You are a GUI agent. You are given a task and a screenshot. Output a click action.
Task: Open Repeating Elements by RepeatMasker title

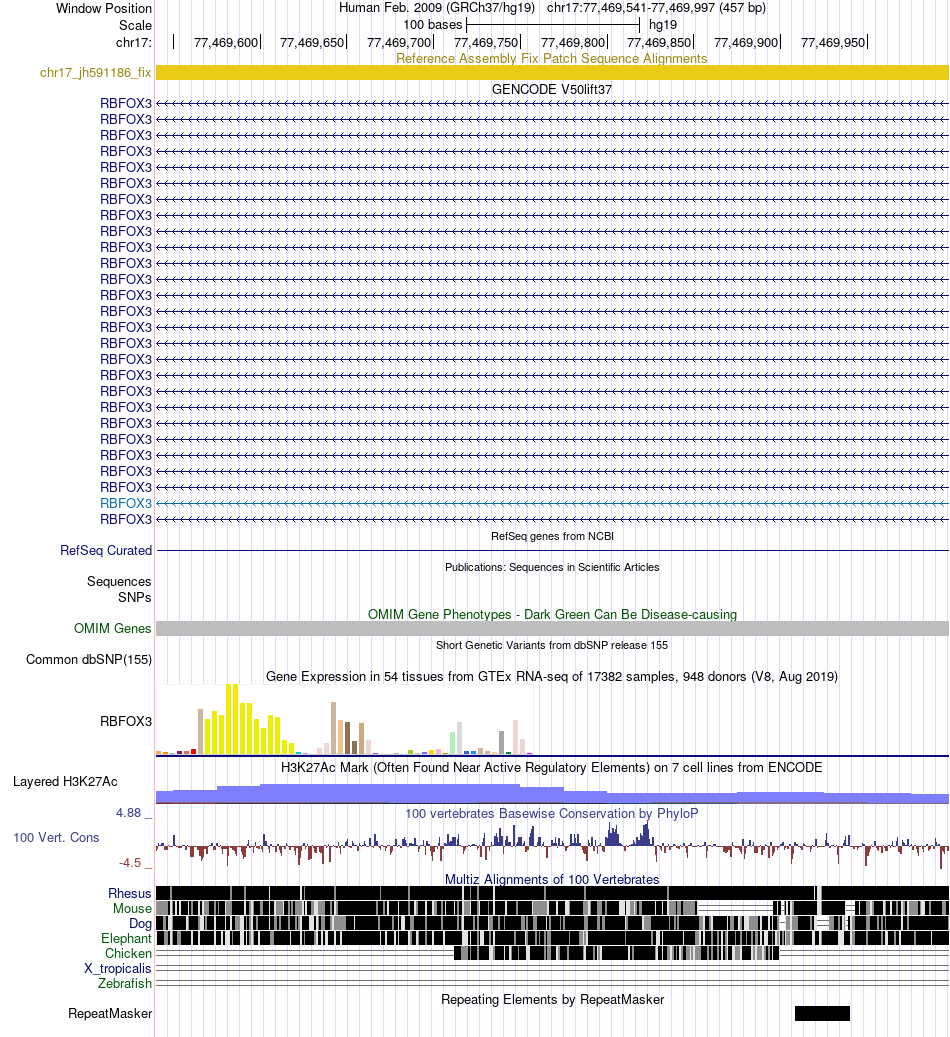click(x=552, y=1000)
